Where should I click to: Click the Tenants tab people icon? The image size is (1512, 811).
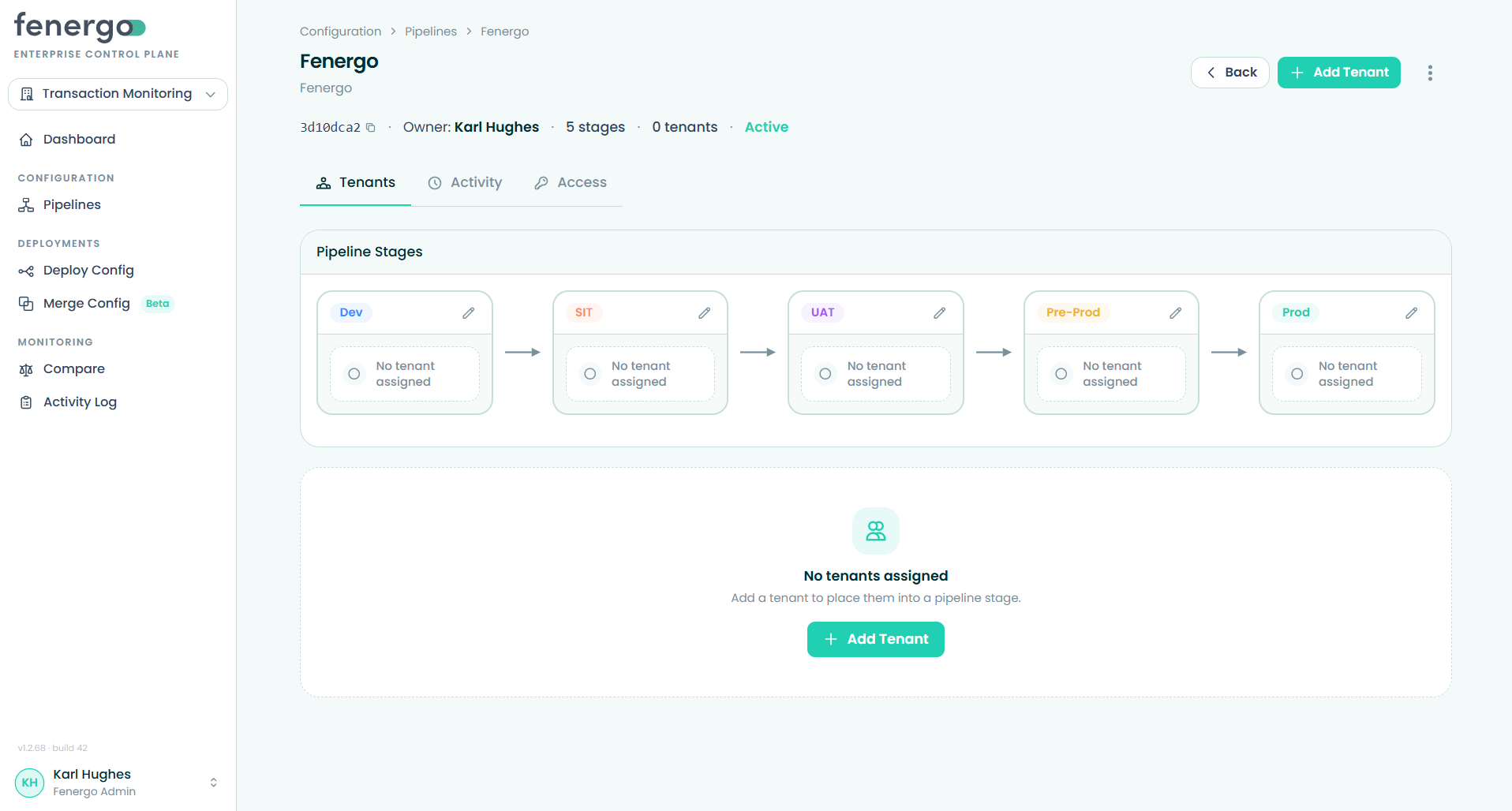[x=324, y=183]
